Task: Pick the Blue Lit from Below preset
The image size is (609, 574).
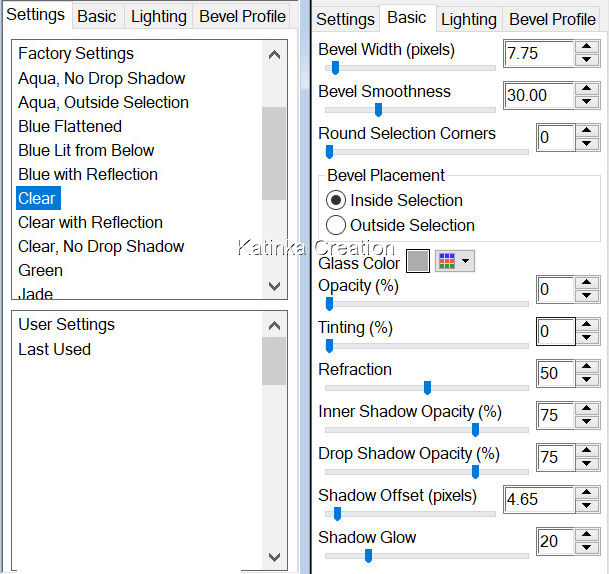Action: tap(86, 150)
